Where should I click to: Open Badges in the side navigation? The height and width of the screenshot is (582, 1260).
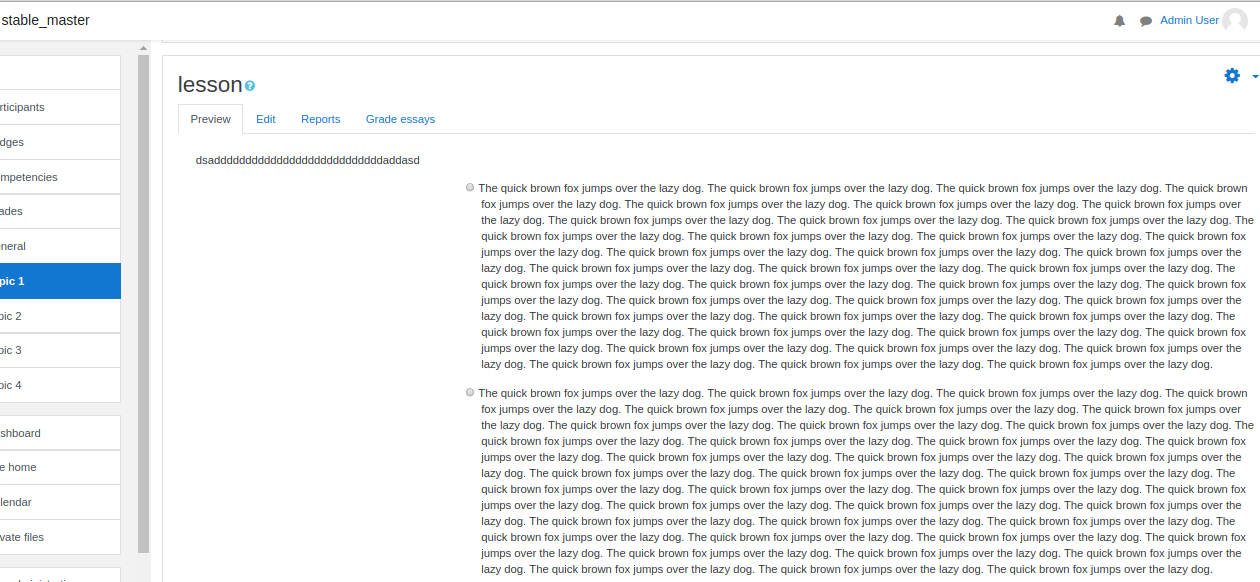tap(60, 142)
